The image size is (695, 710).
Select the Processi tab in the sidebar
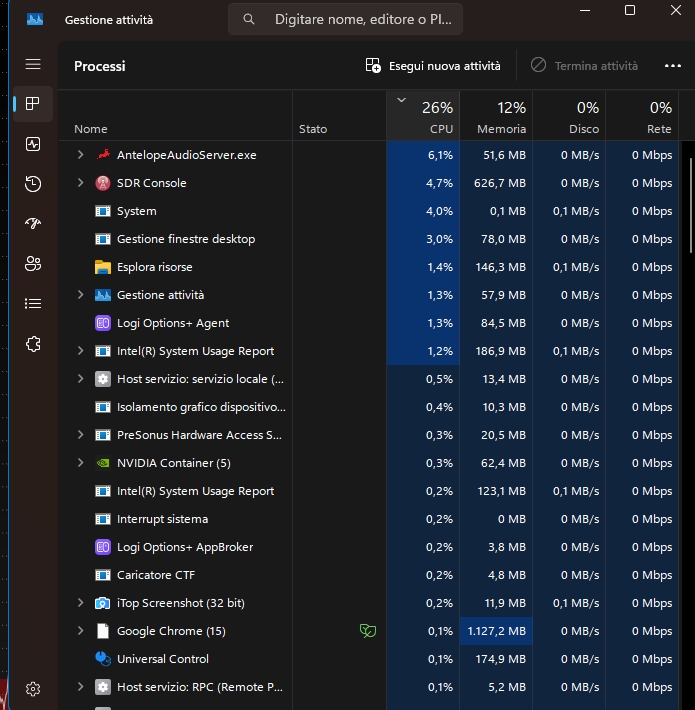tap(33, 104)
